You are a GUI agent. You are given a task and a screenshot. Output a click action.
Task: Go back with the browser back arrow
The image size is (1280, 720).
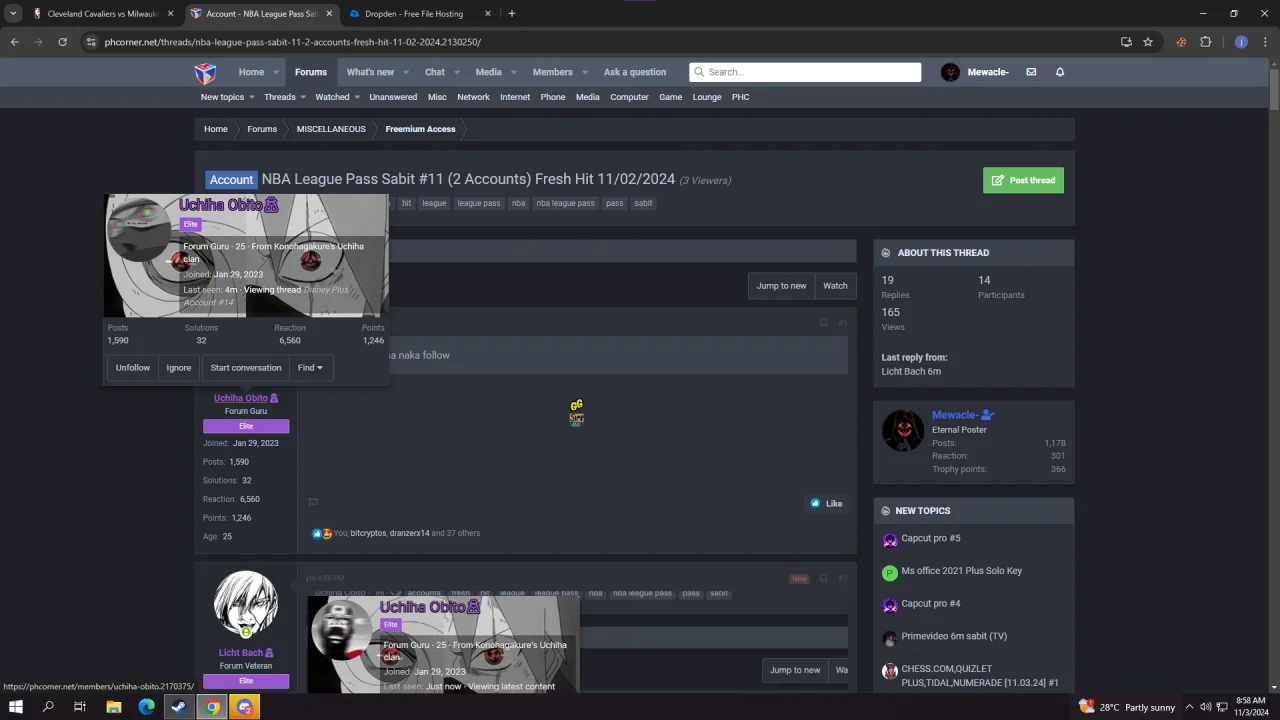pyautogui.click(x=14, y=42)
